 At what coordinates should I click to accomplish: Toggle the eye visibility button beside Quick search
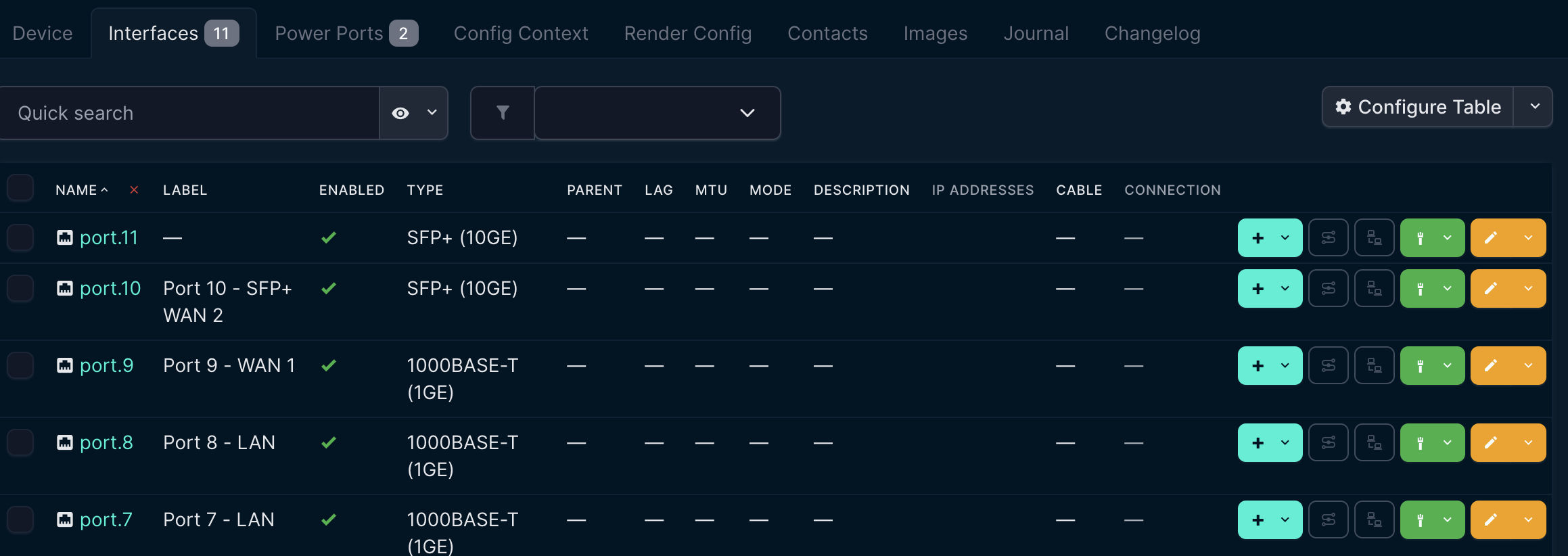[400, 113]
